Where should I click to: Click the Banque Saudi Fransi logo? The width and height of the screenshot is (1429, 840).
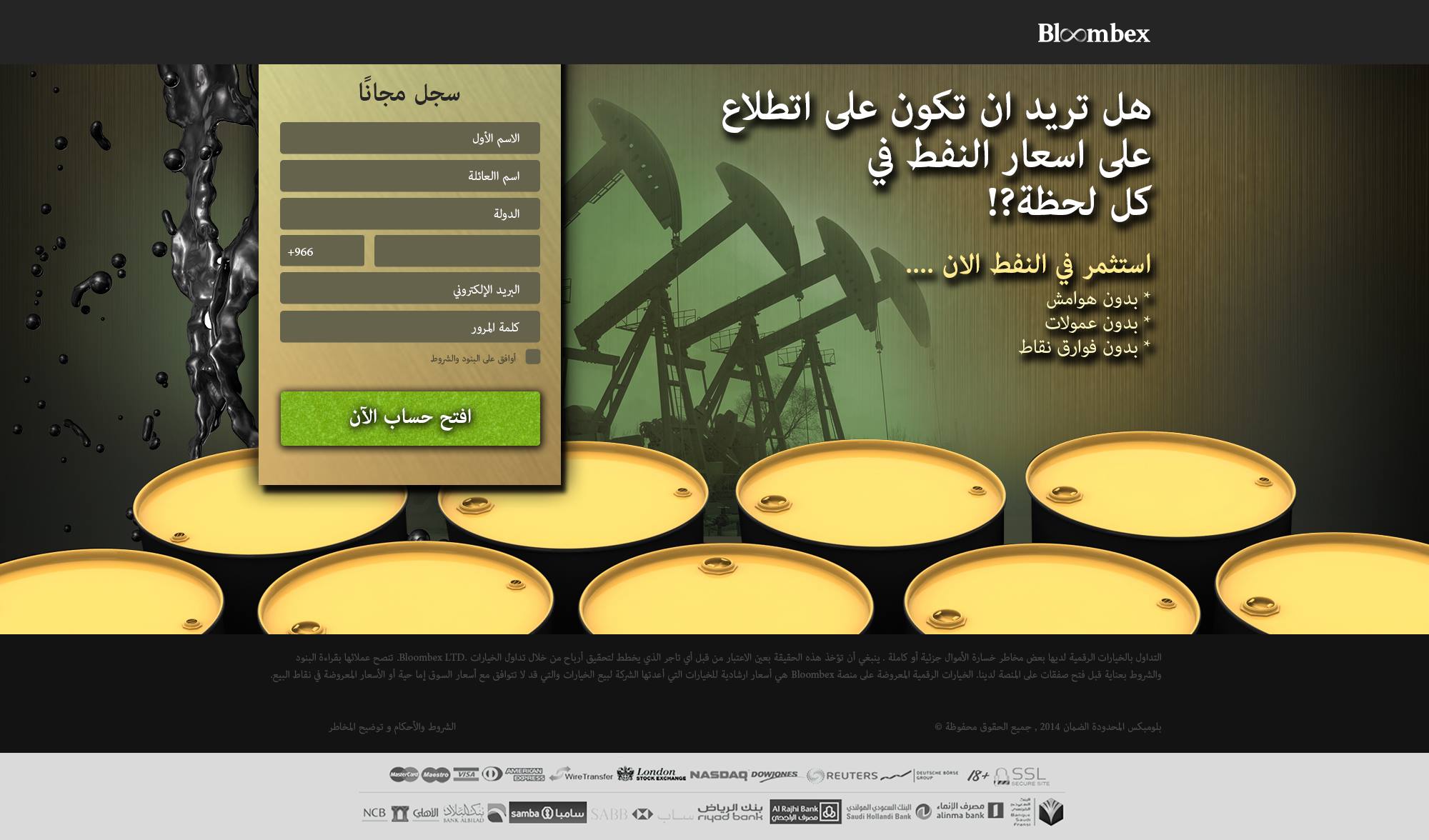coord(1037,812)
